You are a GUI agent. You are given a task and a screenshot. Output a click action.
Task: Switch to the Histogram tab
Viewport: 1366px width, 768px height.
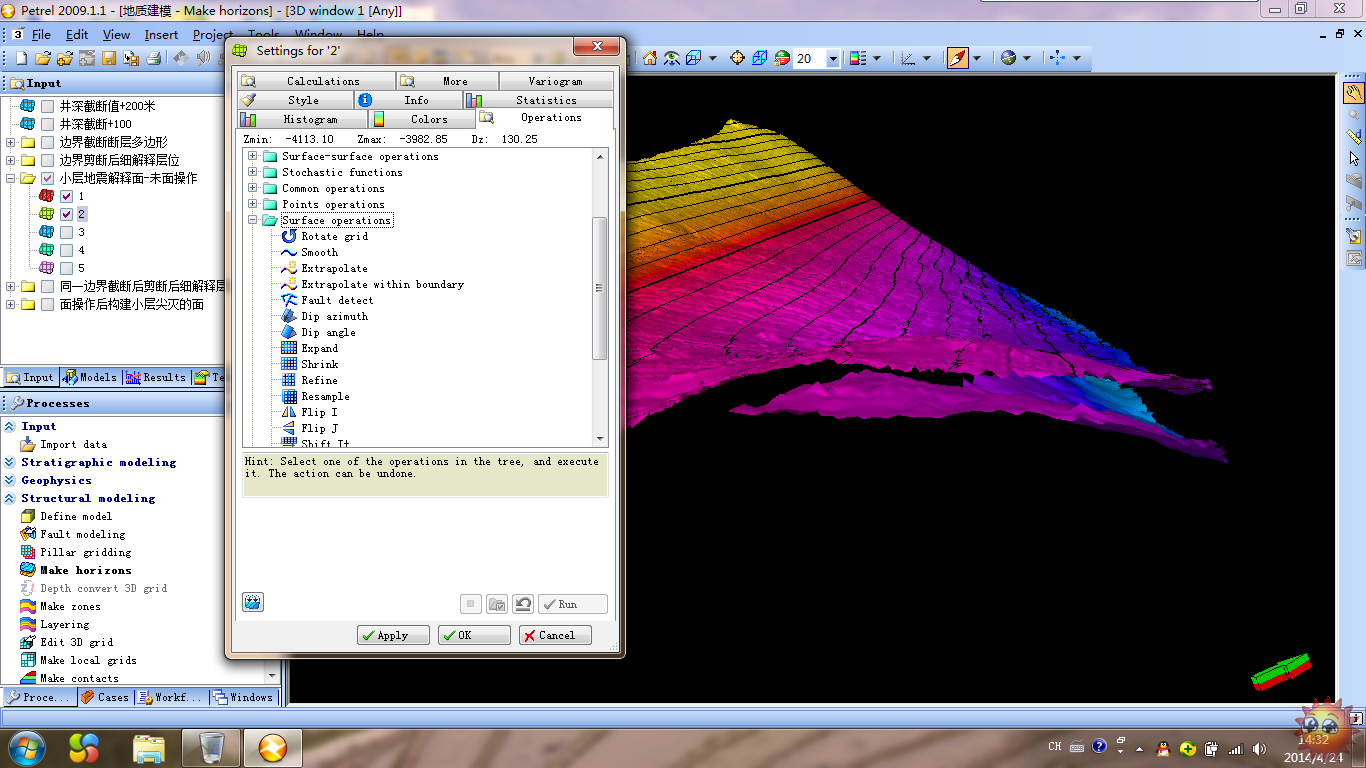(x=303, y=119)
